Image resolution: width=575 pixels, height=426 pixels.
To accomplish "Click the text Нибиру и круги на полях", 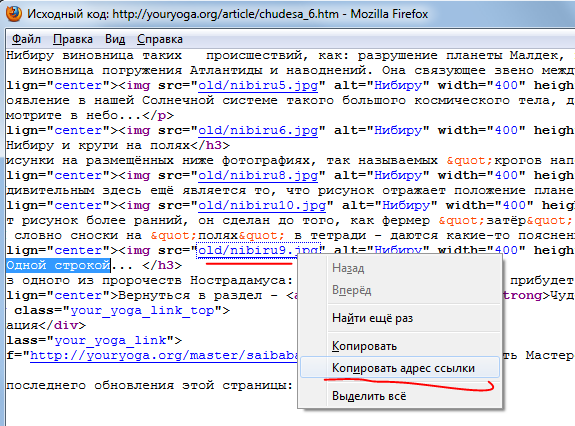I will [x=98, y=145].
